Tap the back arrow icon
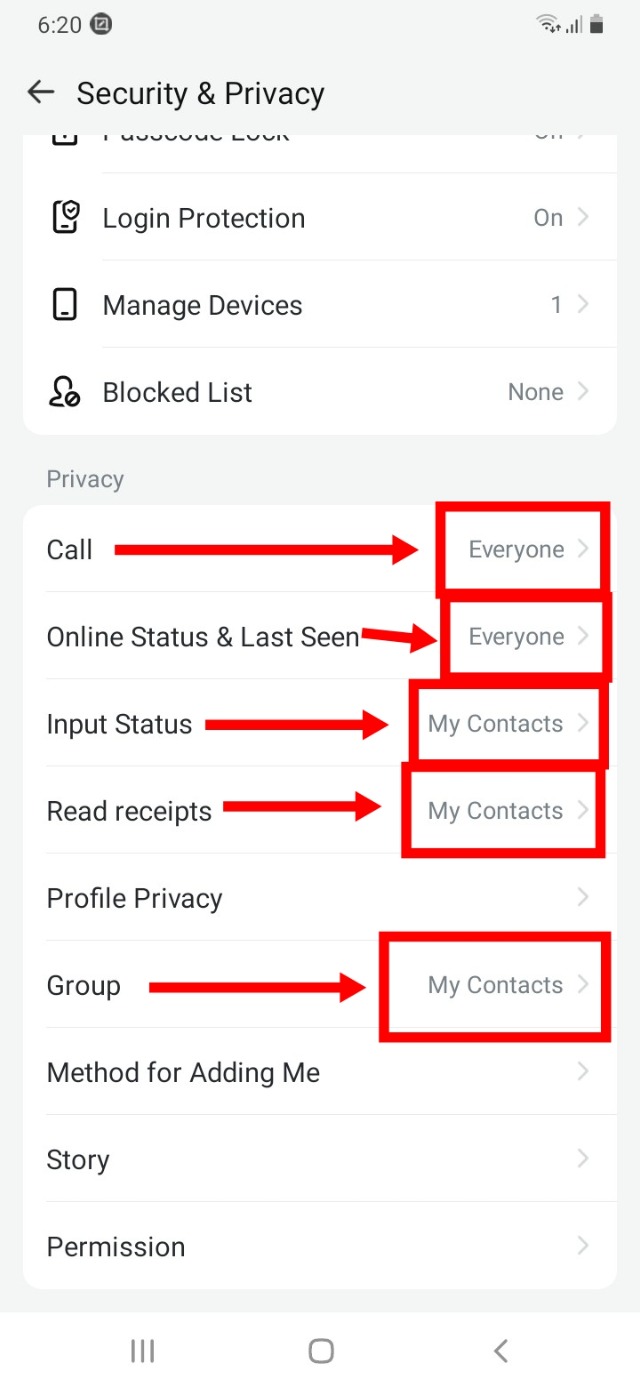The image size is (640, 1387). [x=41, y=93]
